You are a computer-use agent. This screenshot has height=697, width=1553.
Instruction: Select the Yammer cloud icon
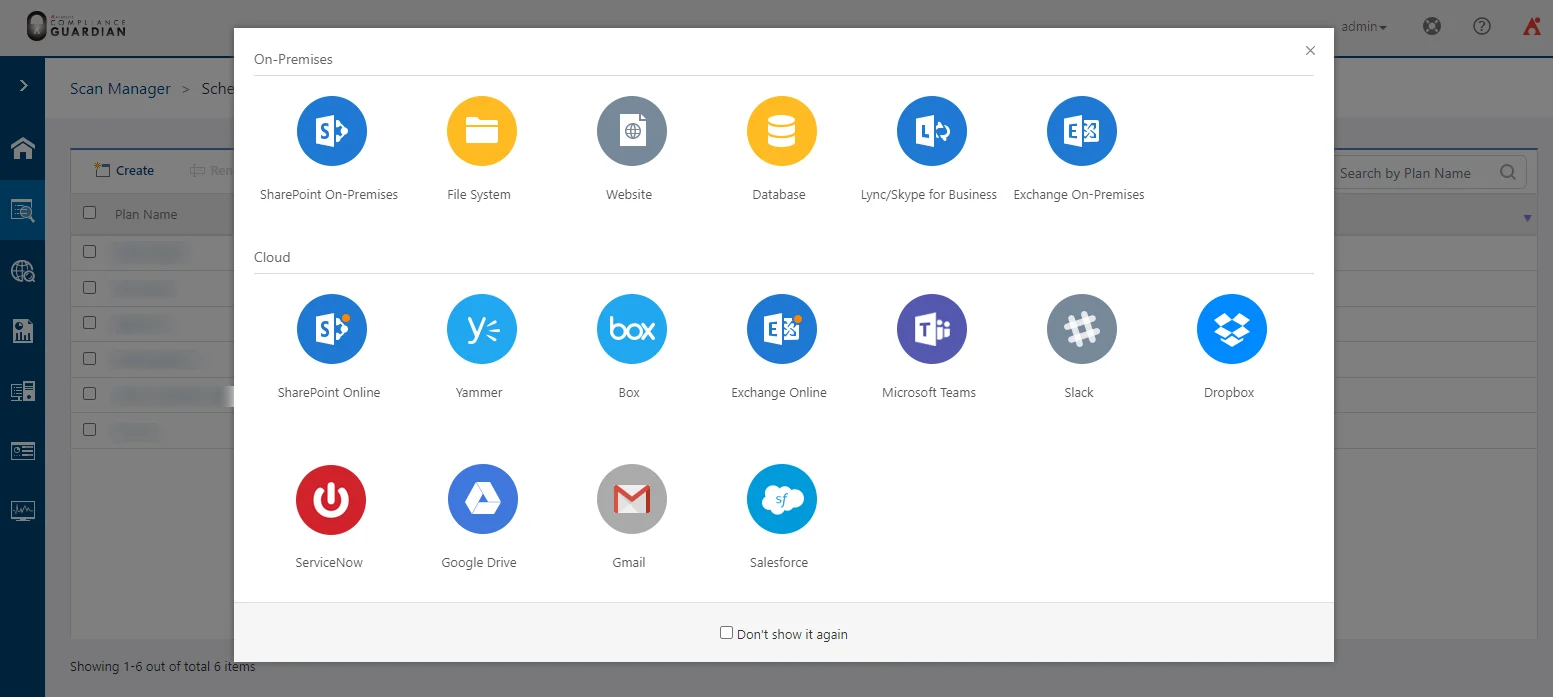tap(481, 329)
